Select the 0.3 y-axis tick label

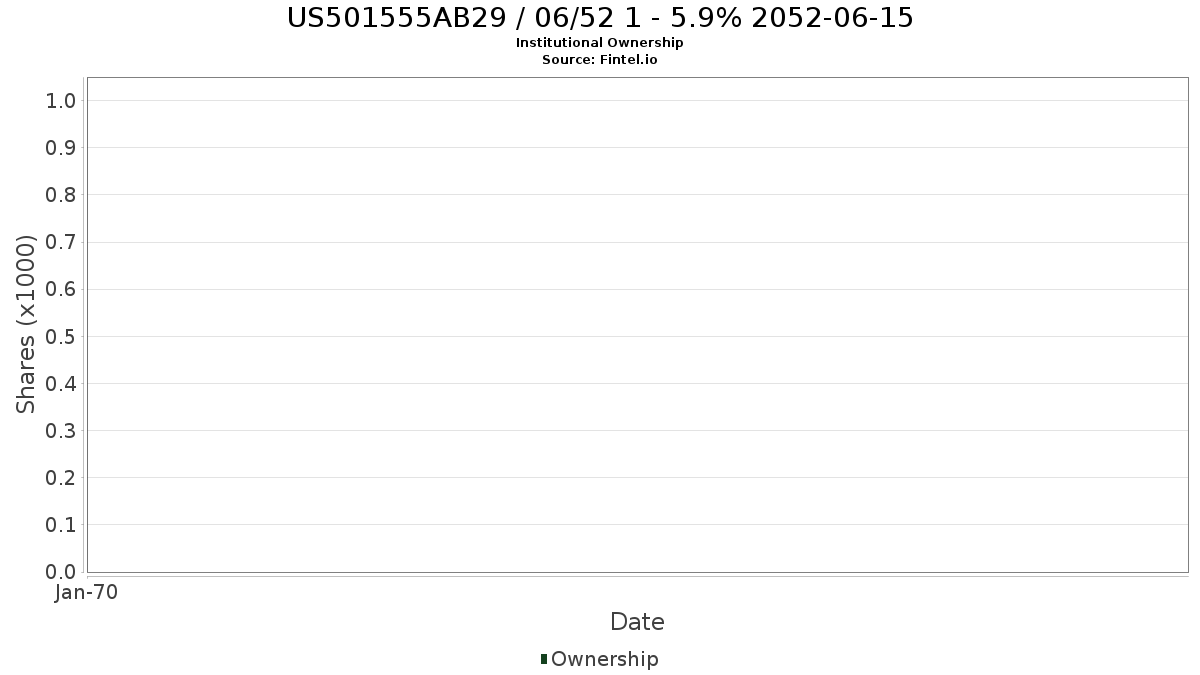(61, 431)
